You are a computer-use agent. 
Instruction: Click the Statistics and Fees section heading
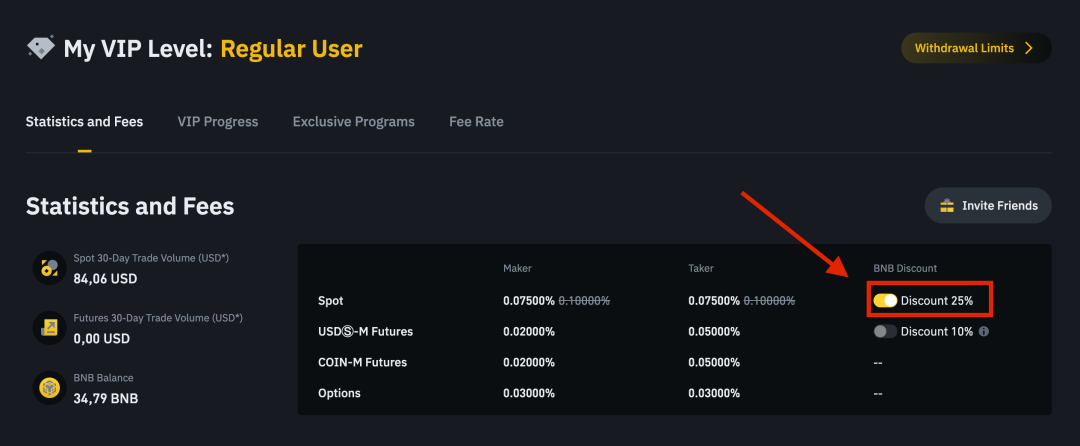(x=130, y=206)
